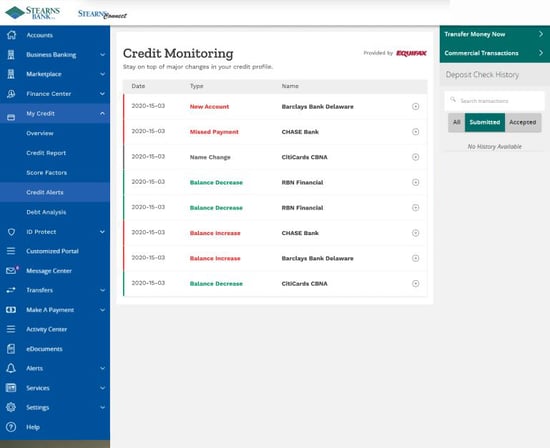Select the All history filter
This screenshot has height=448, width=550.
click(x=456, y=122)
